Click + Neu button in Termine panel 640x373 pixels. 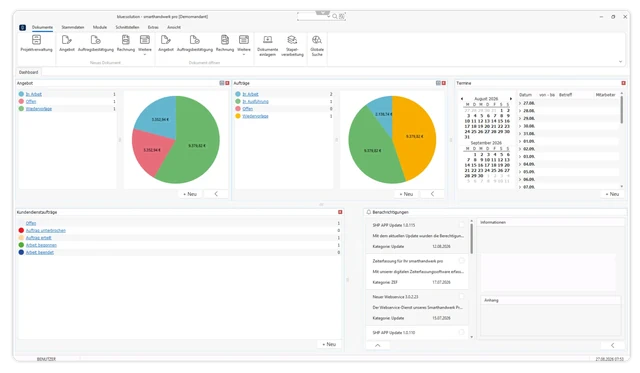[612, 194]
